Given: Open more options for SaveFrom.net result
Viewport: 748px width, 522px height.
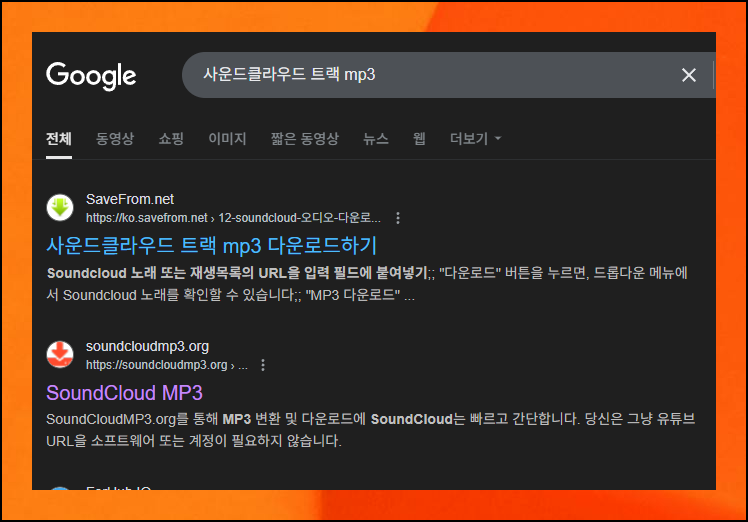Looking at the screenshot, I should (x=398, y=218).
